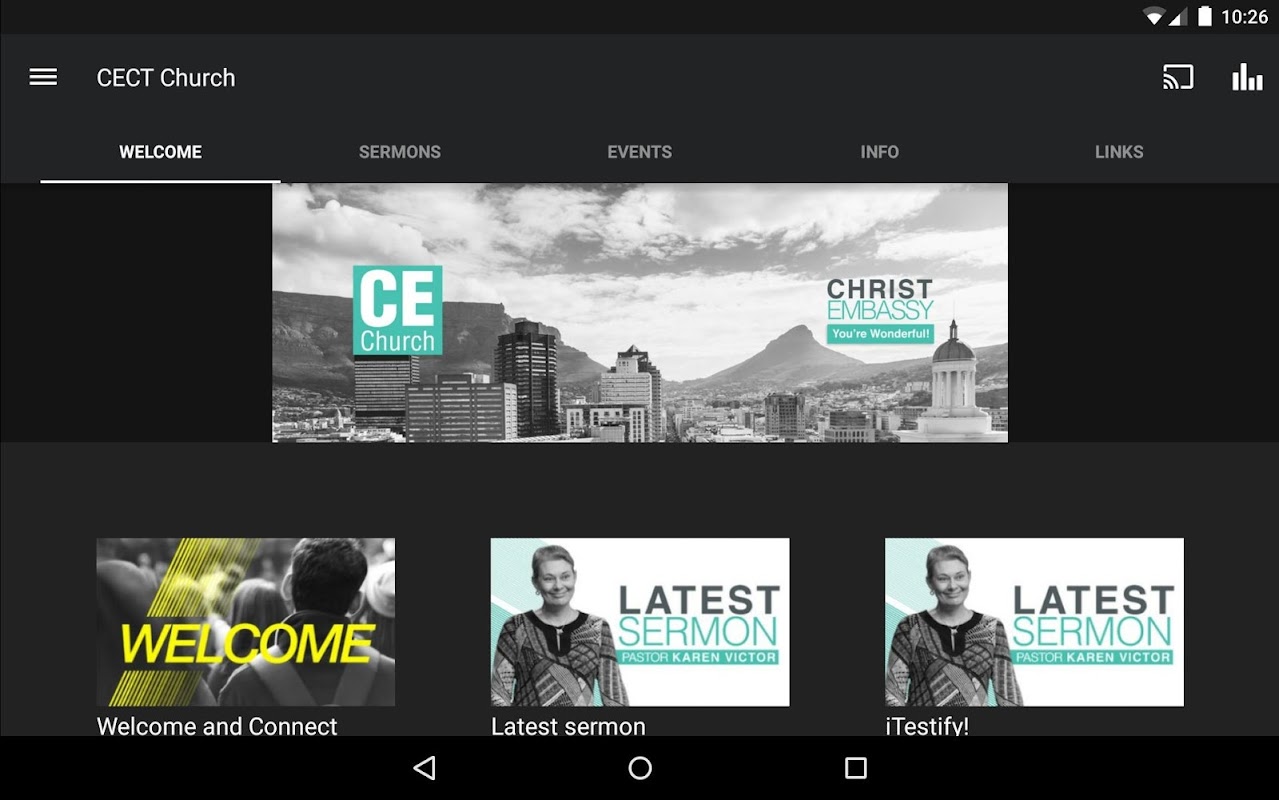Screen dimensions: 1279x800
Task: Switch to the EVENTS tab
Action: 640,152
